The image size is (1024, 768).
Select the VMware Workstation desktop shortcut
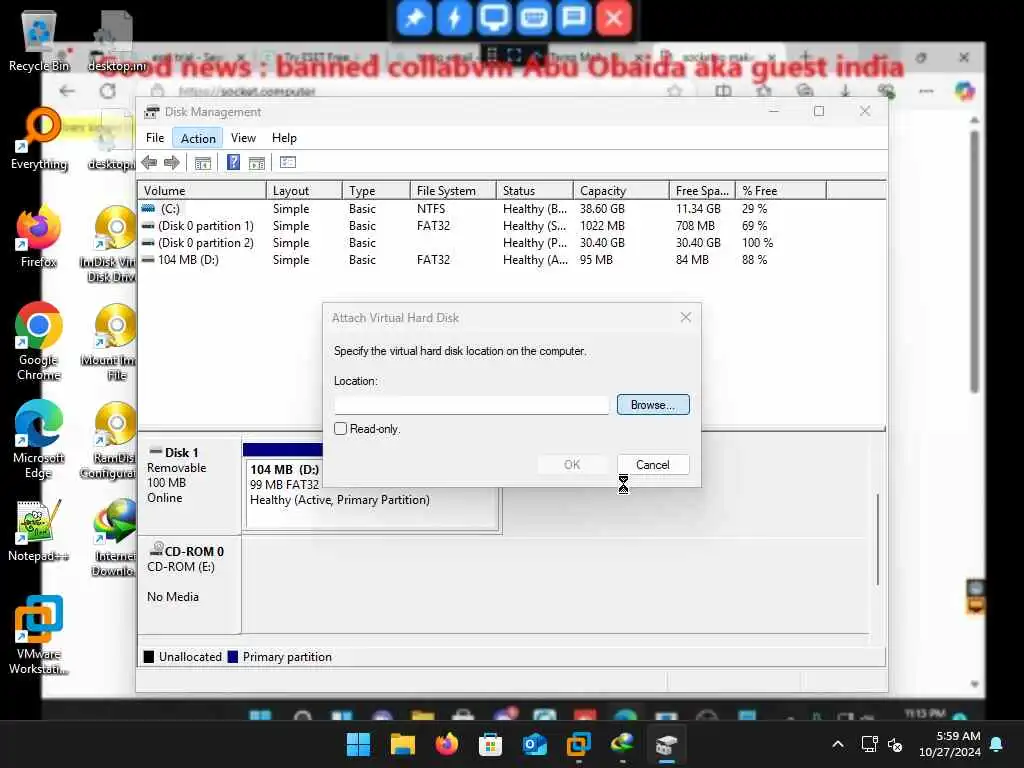pos(39,635)
